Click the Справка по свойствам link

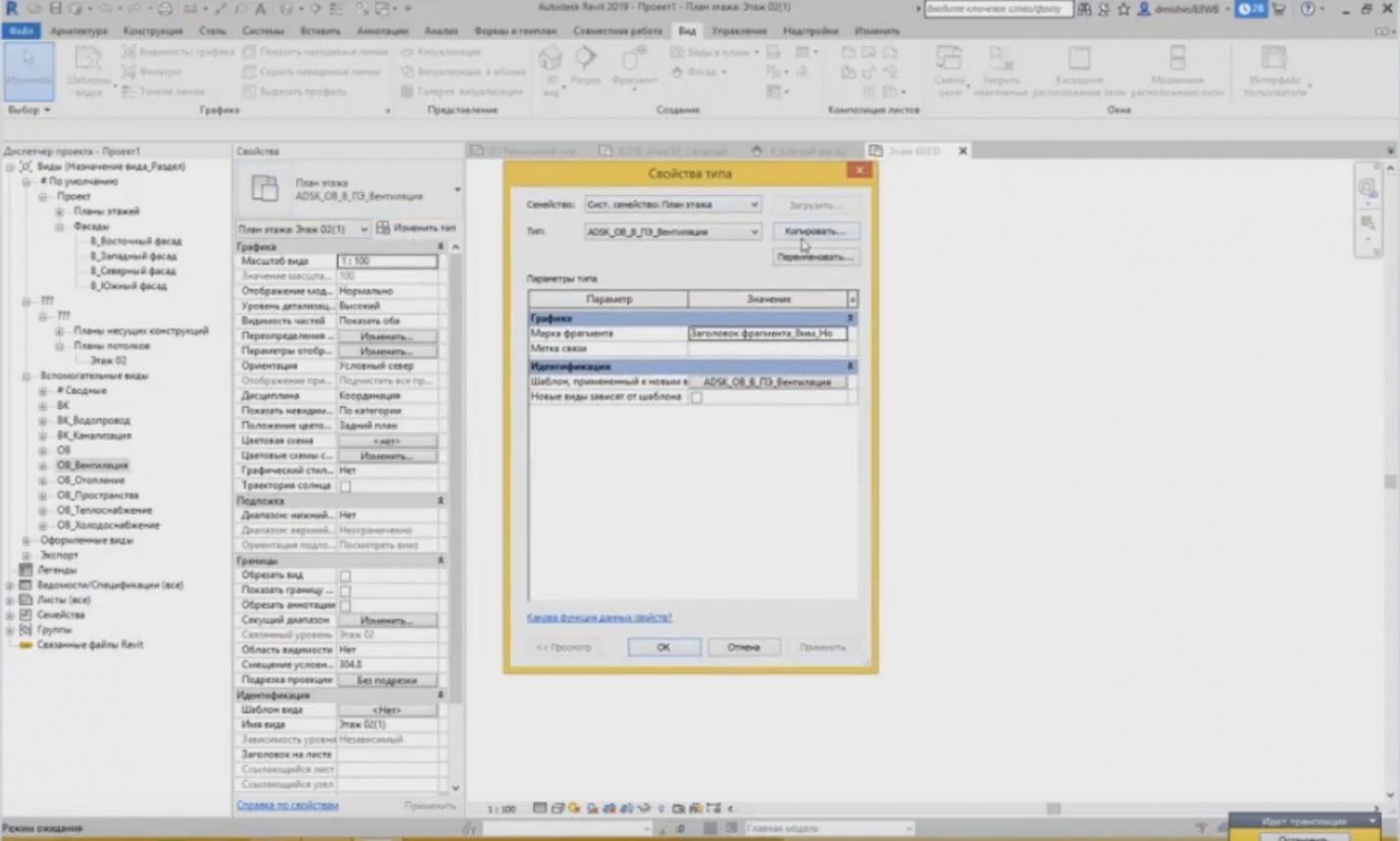pyautogui.click(x=287, y=805)
